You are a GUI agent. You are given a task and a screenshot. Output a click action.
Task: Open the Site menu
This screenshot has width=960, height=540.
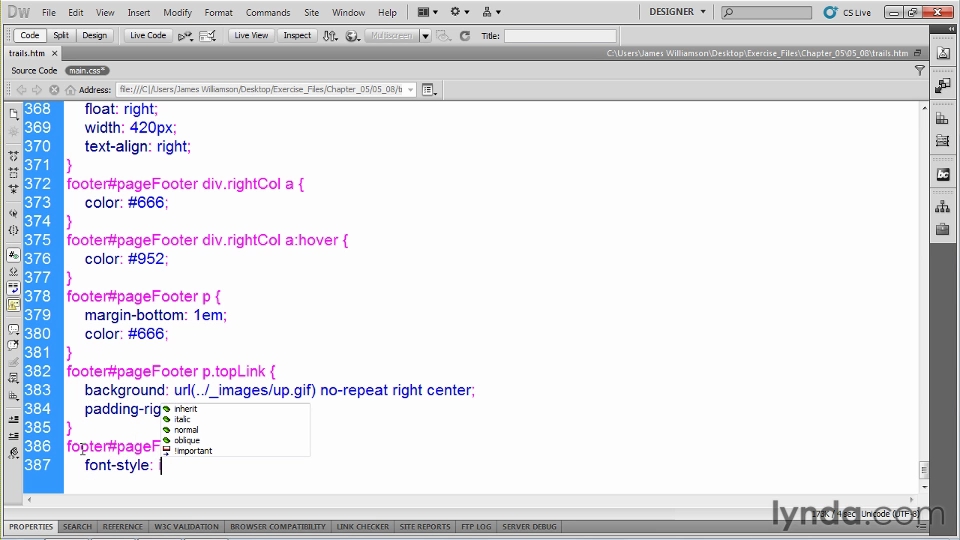point(312,12)
